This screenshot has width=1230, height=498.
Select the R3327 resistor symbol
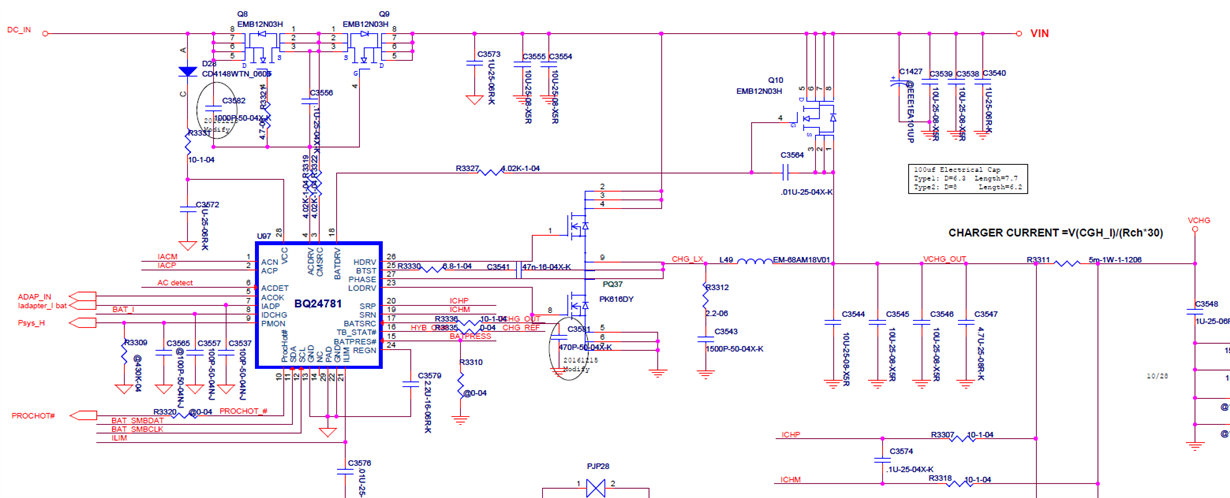point(490,172)
